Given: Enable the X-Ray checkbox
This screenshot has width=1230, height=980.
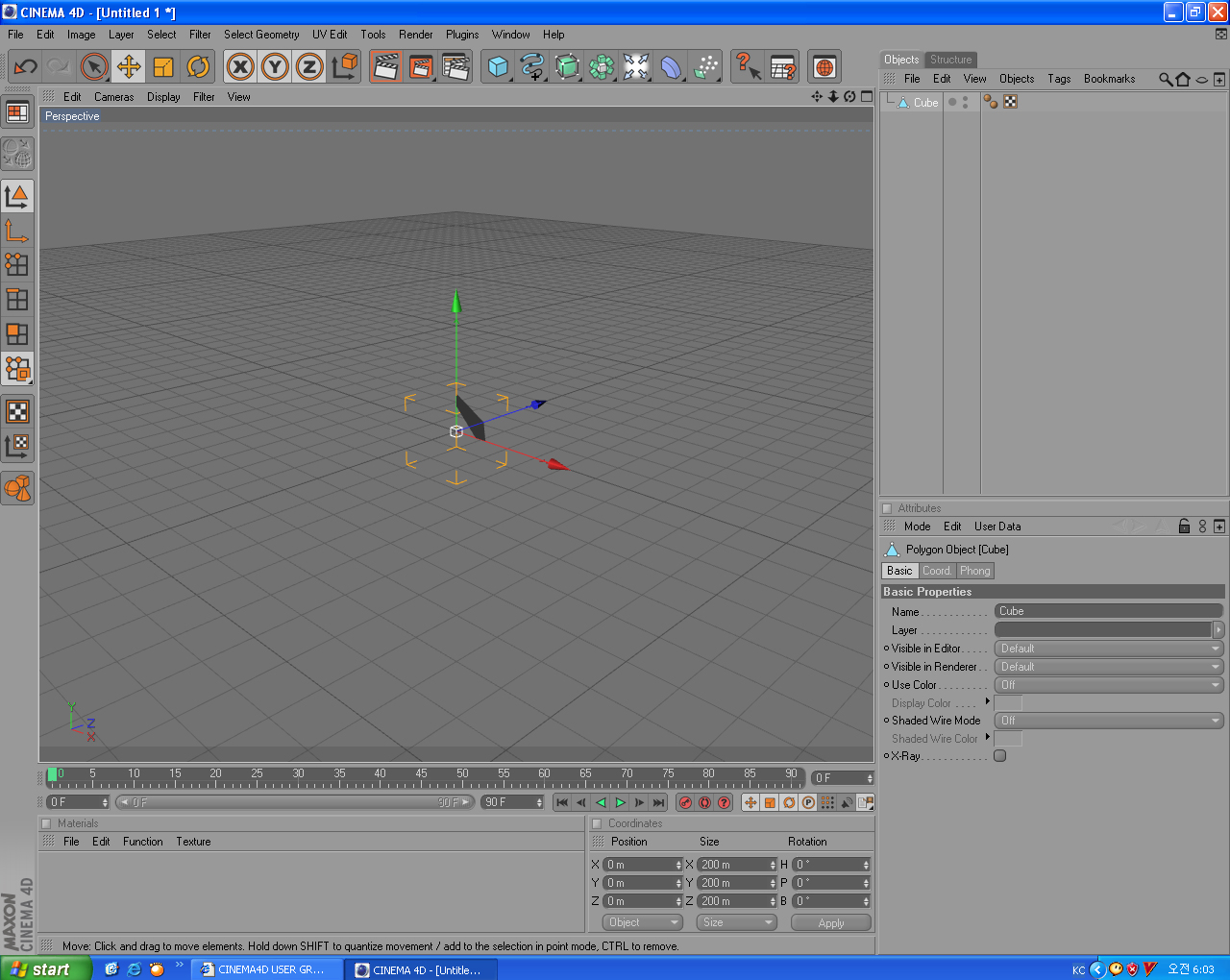Looking at the screenshot, I should [999, 756].
